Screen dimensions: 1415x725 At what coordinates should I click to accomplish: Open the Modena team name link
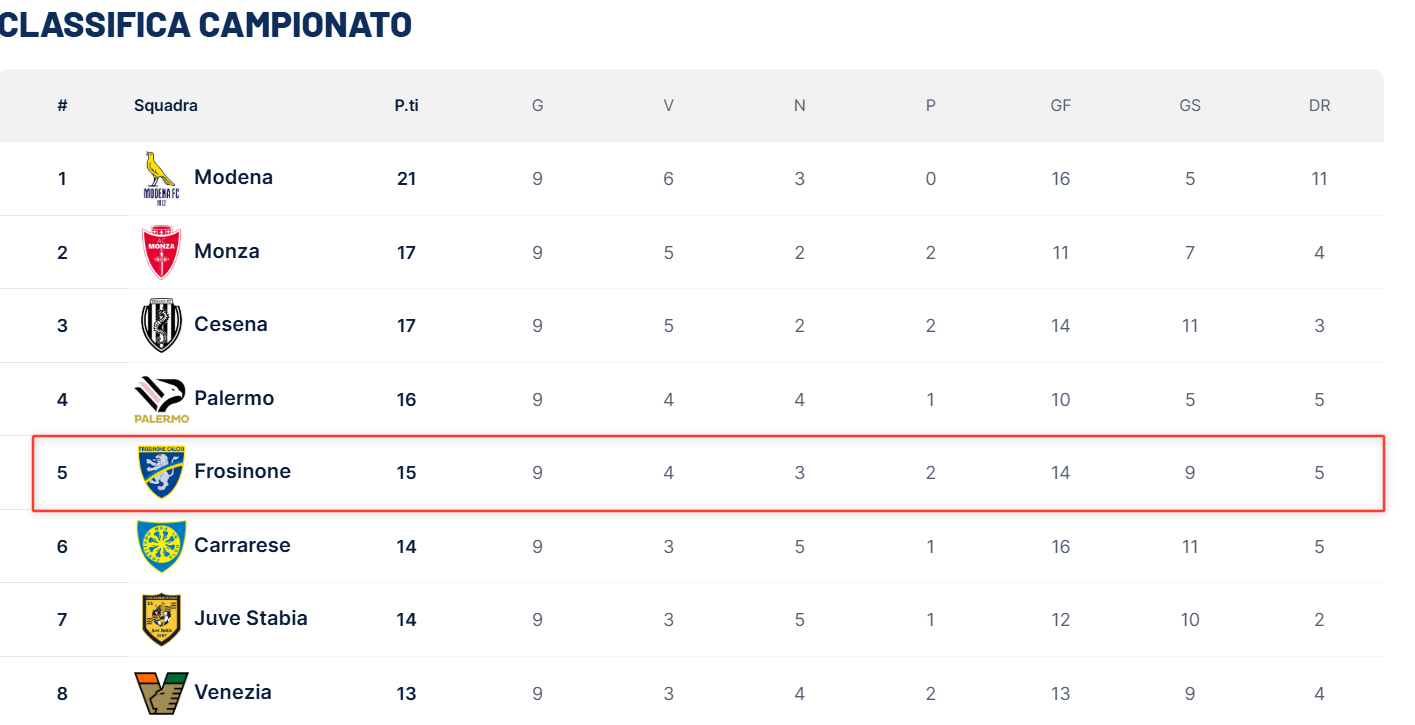click(233, 178)
